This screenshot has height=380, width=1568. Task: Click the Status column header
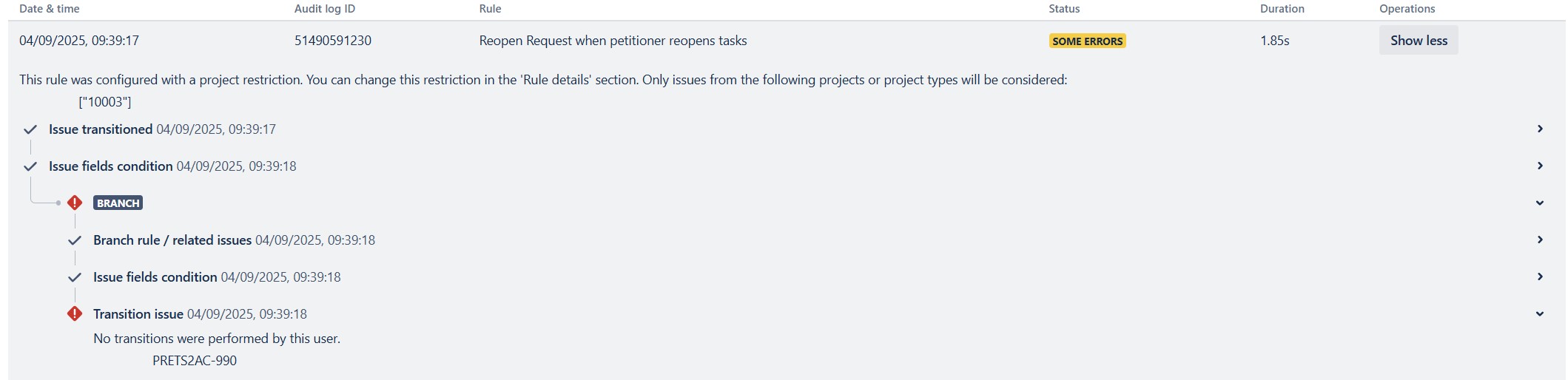point(1064,9)
